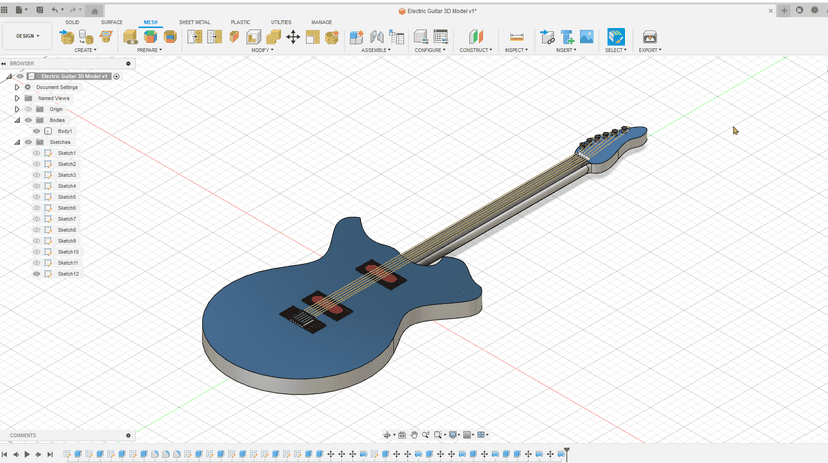The width and height of the screenshot is (828, 463).
Task: Expand the Origin folder in browser
Action: tap(17, 109)
